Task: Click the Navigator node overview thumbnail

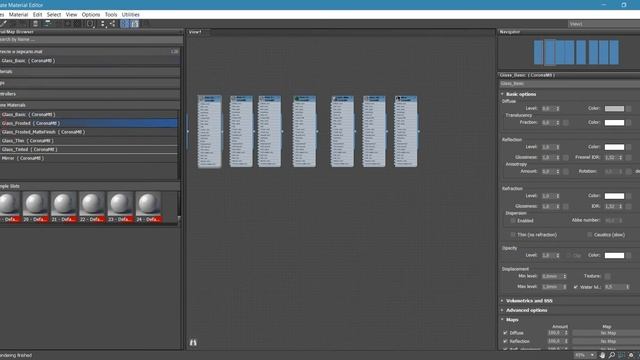Action: pyautogui.click(x=576, y=52)
